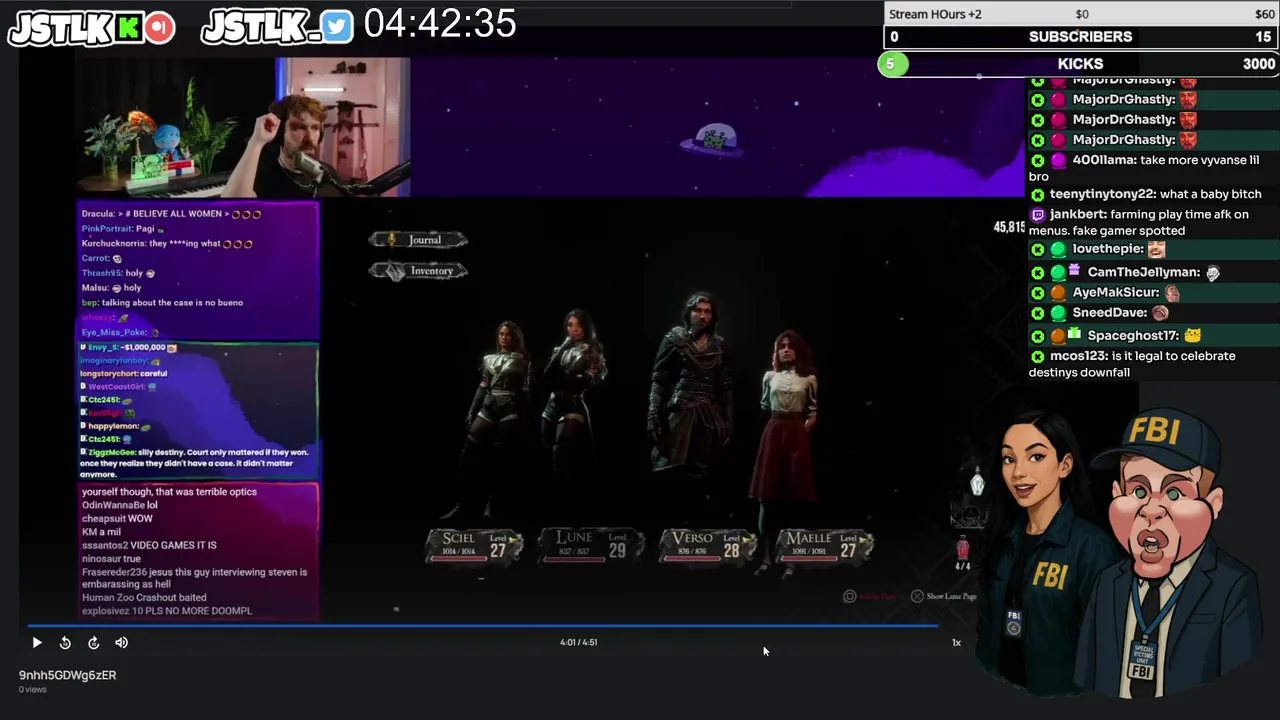Screen dimensions: 1280x720
Task: Click the gift badge beside CamTheJellyman
Action: pyautogui.click(x=1075, y=271)
